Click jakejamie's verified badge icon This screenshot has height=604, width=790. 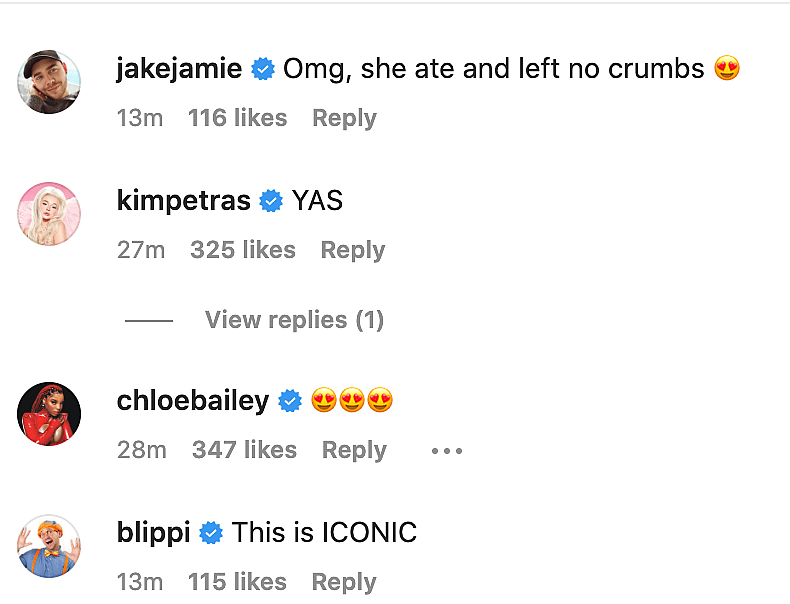pos(263,69)
